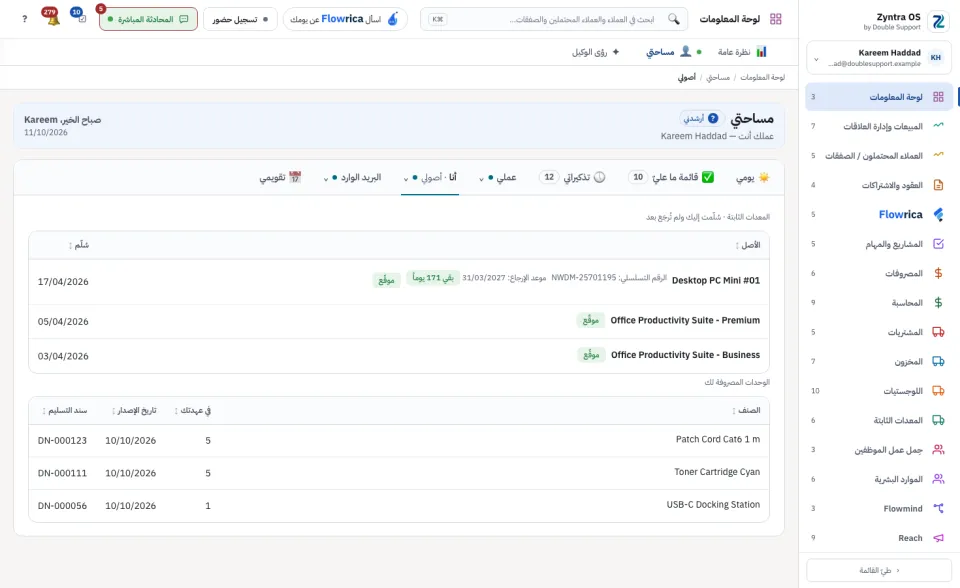Click the Human Resources people icon
The width and height of the screenshot is (960, 588).
click(x=938, y=479)
